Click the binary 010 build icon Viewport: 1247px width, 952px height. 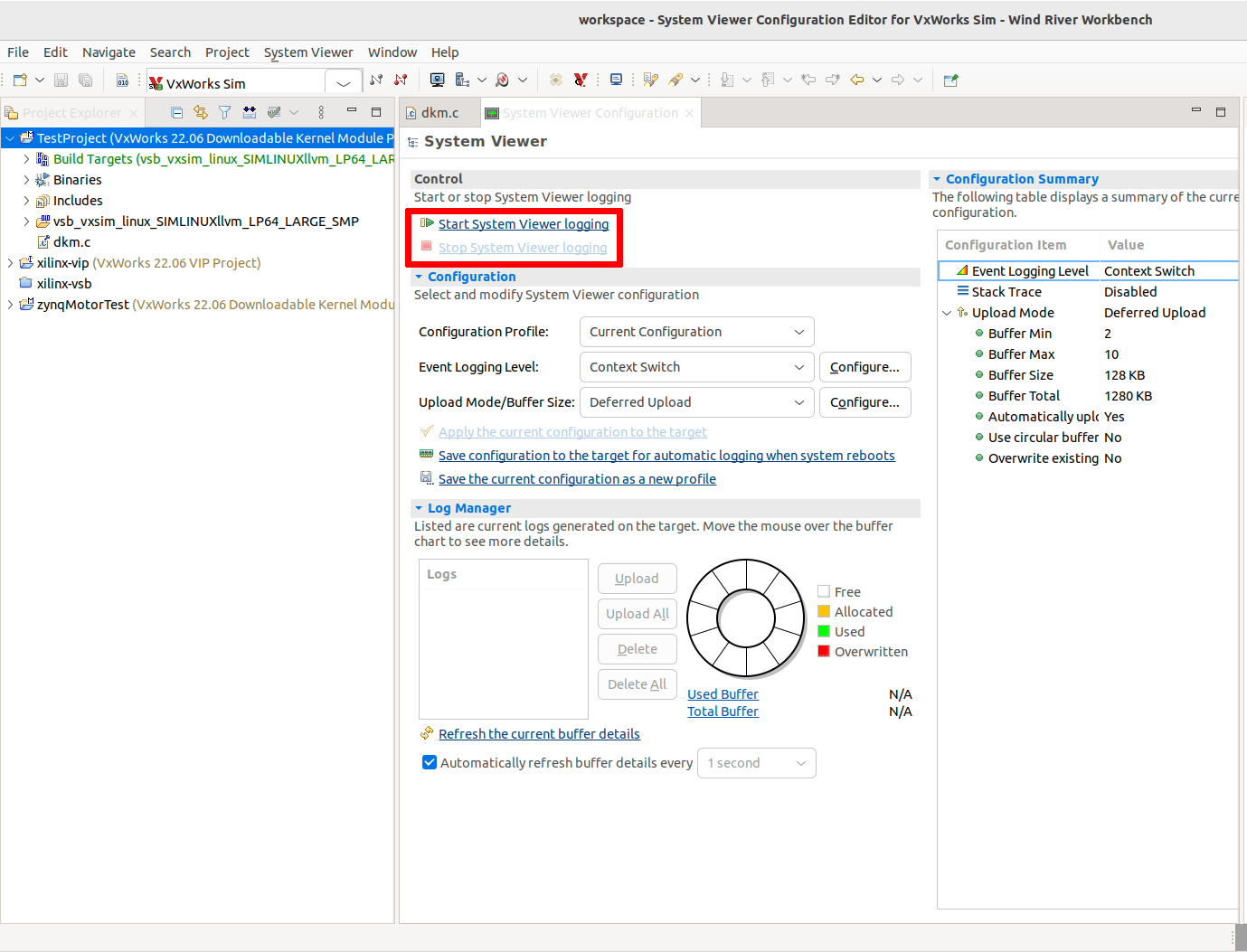[122, 80]
